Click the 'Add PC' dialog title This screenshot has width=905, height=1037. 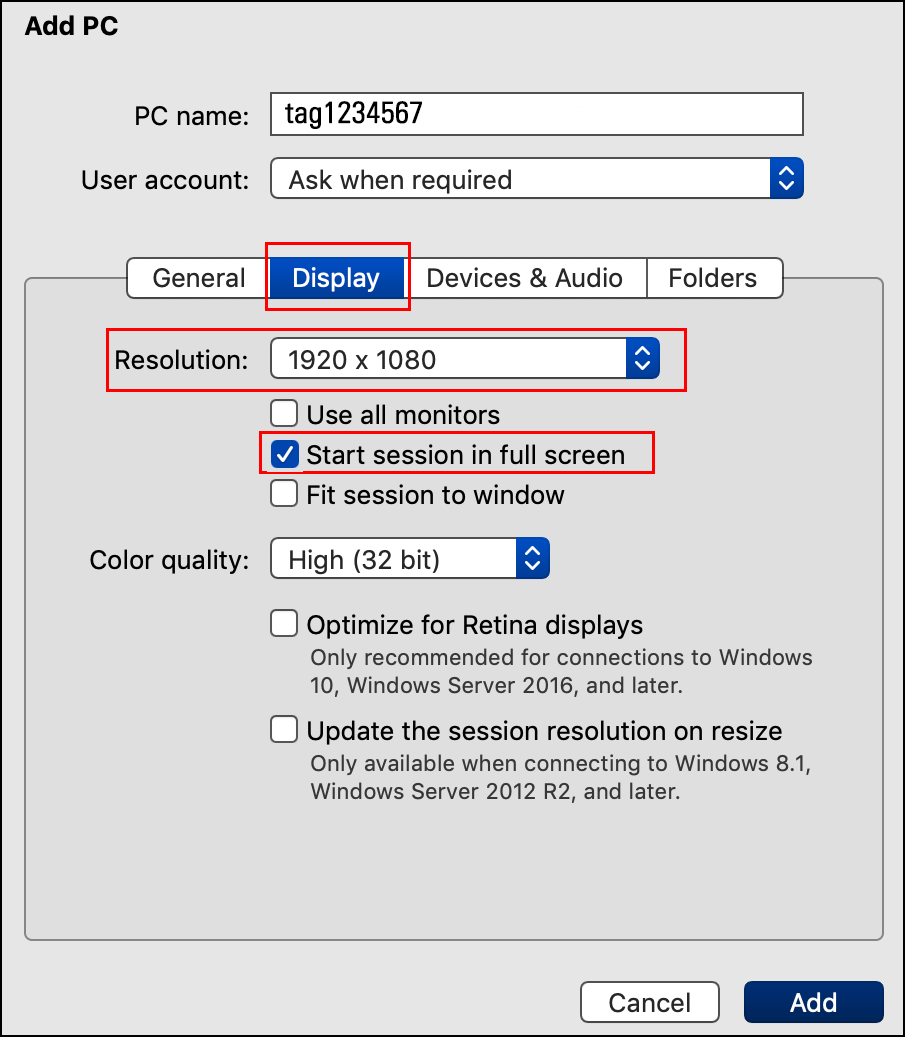[x=71, y=26]
